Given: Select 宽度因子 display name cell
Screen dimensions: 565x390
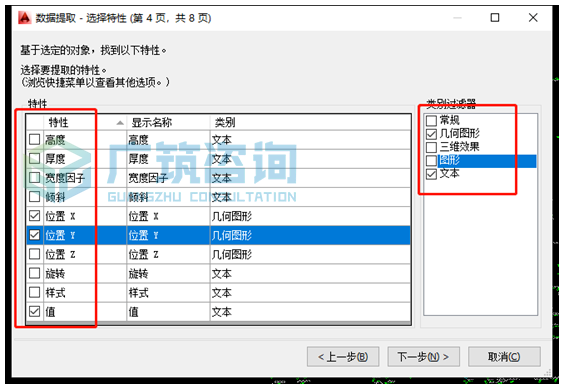Looking at the screenshot, I should [x=168, y=178].
